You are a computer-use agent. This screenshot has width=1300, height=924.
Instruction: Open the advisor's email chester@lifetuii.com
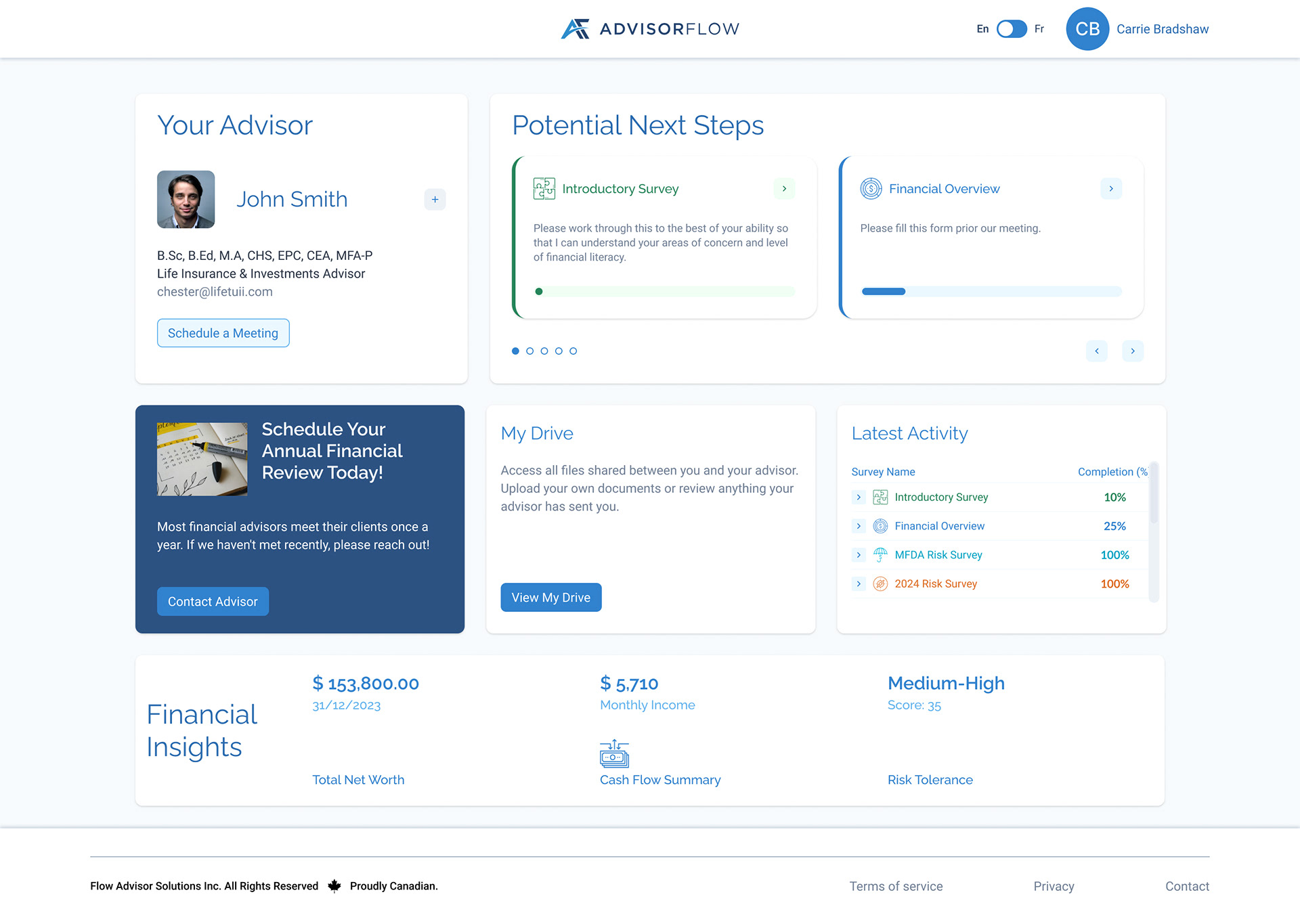(214, 292)
